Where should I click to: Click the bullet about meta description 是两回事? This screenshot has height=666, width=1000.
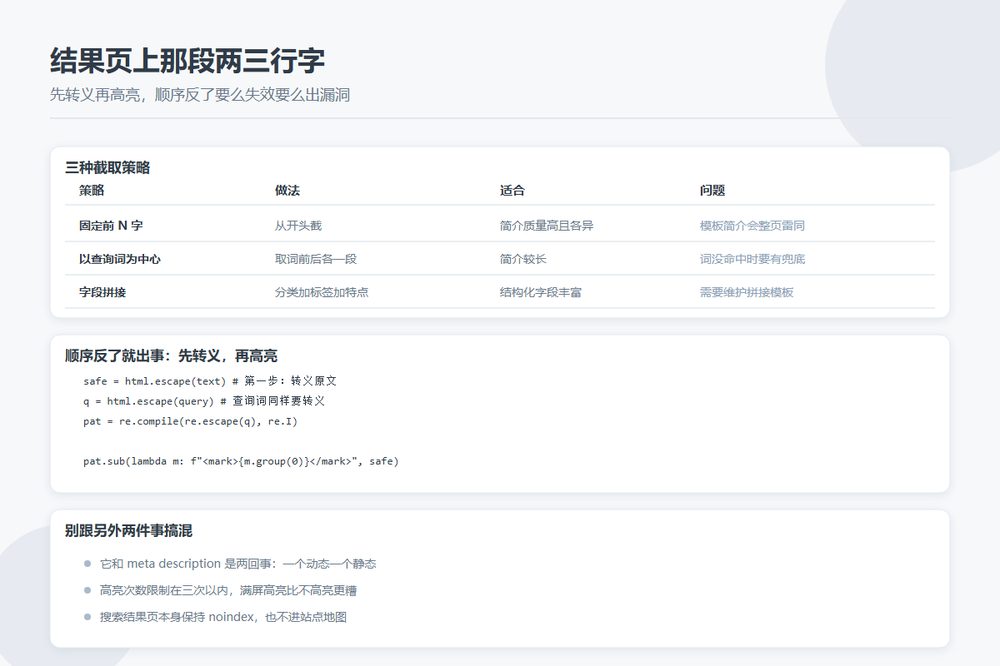(x=238, y=564)
